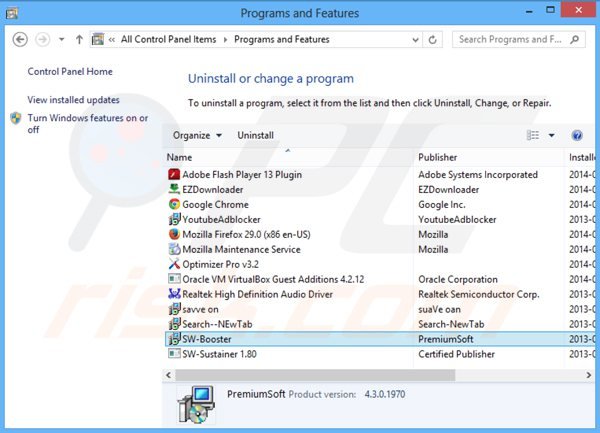
Task: Select Oracle VM VirtualBox Guest Additions 4.2.12
Action: pyautogui.click(x=273, y=279)
